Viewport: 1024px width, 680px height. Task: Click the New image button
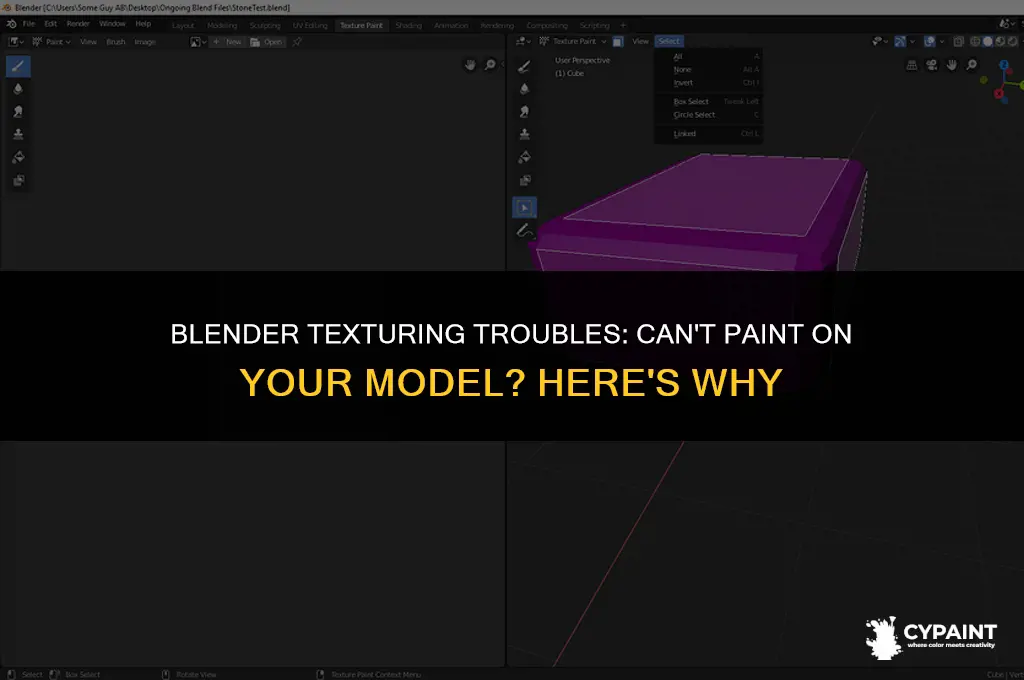pos(227,42)
